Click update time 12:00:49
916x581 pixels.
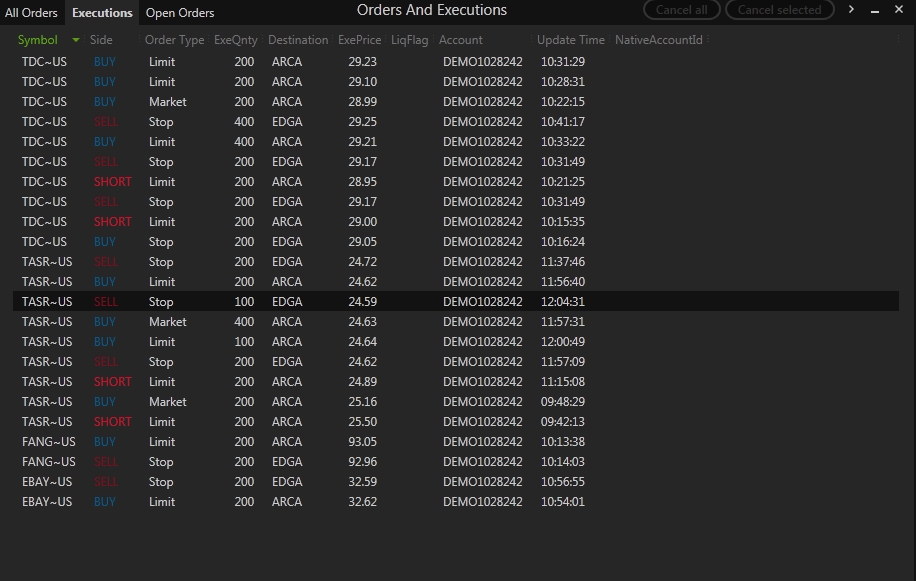point(563,342)
